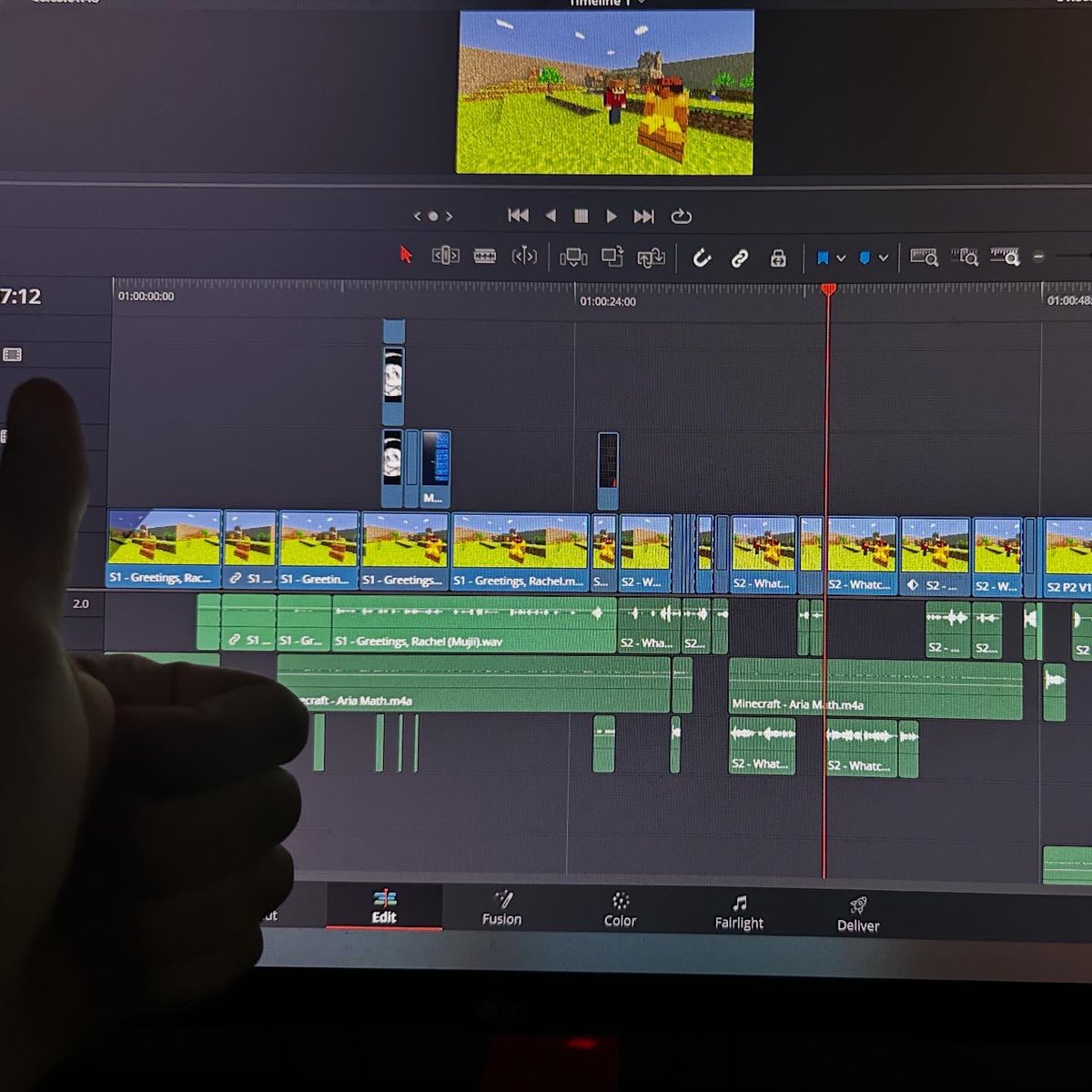This screenshot has width=1092, height=1092.
Task: Click the "2.0" audio channel label
Action: (81, 603)
